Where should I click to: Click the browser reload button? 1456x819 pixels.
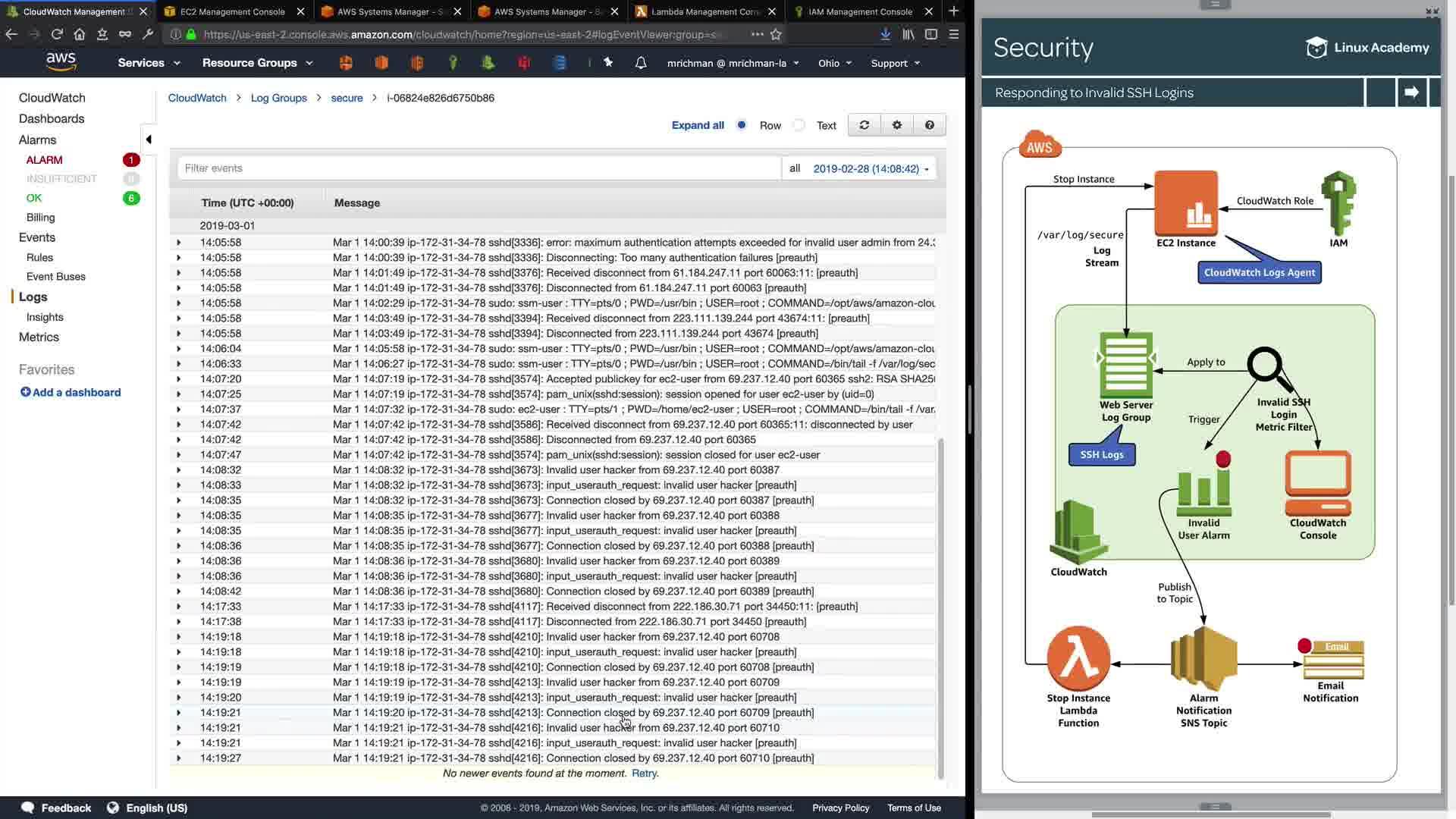point(57,34)
